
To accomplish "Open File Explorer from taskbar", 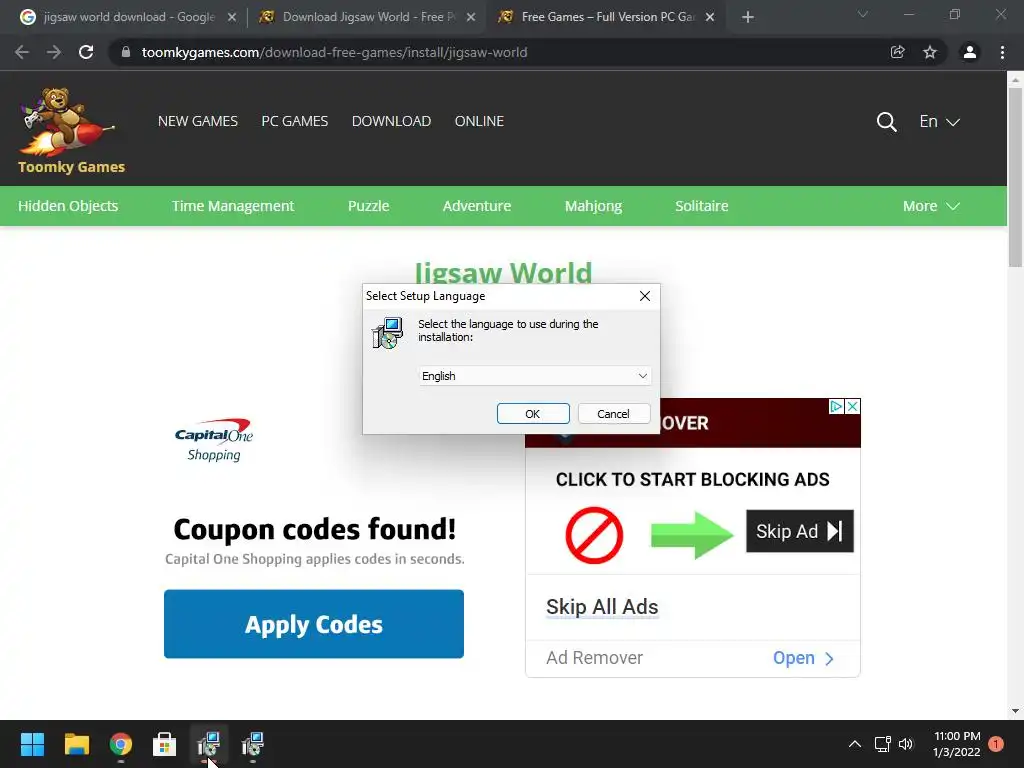I will 76,744.
